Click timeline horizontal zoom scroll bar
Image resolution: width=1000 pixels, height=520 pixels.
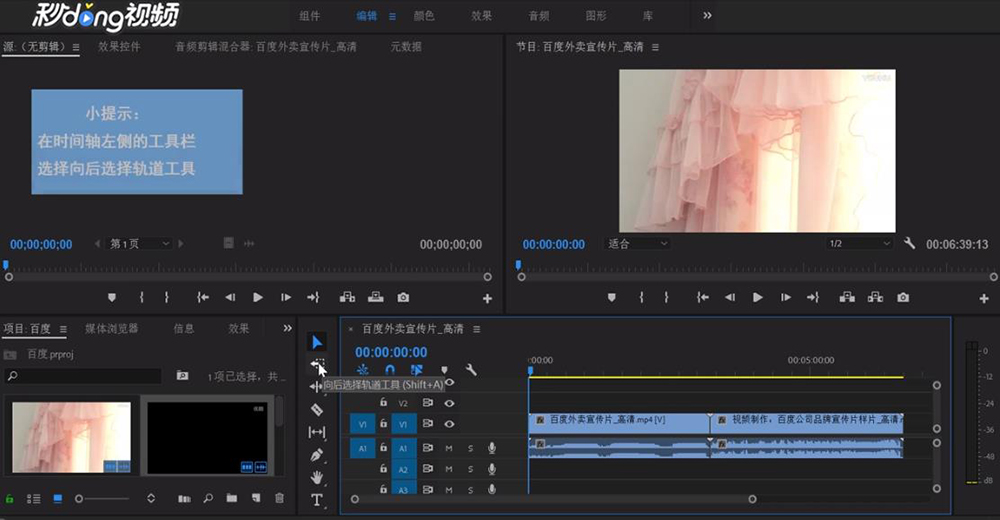click(553, 499)
